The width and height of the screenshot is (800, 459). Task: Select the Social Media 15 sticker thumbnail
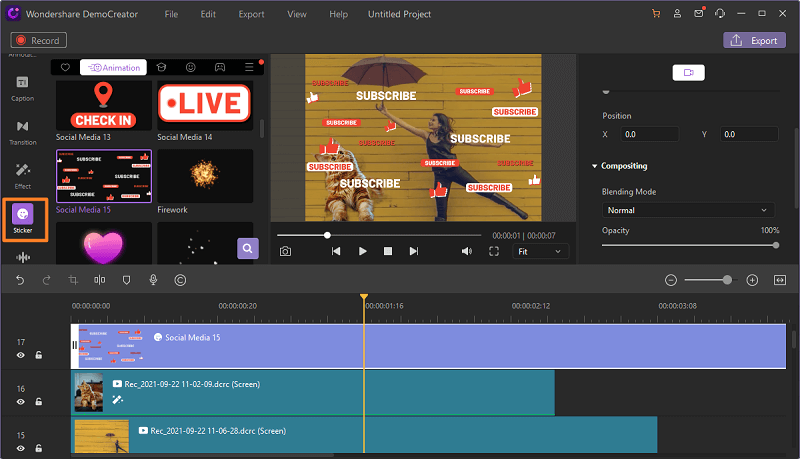click(x=104, y=176)
